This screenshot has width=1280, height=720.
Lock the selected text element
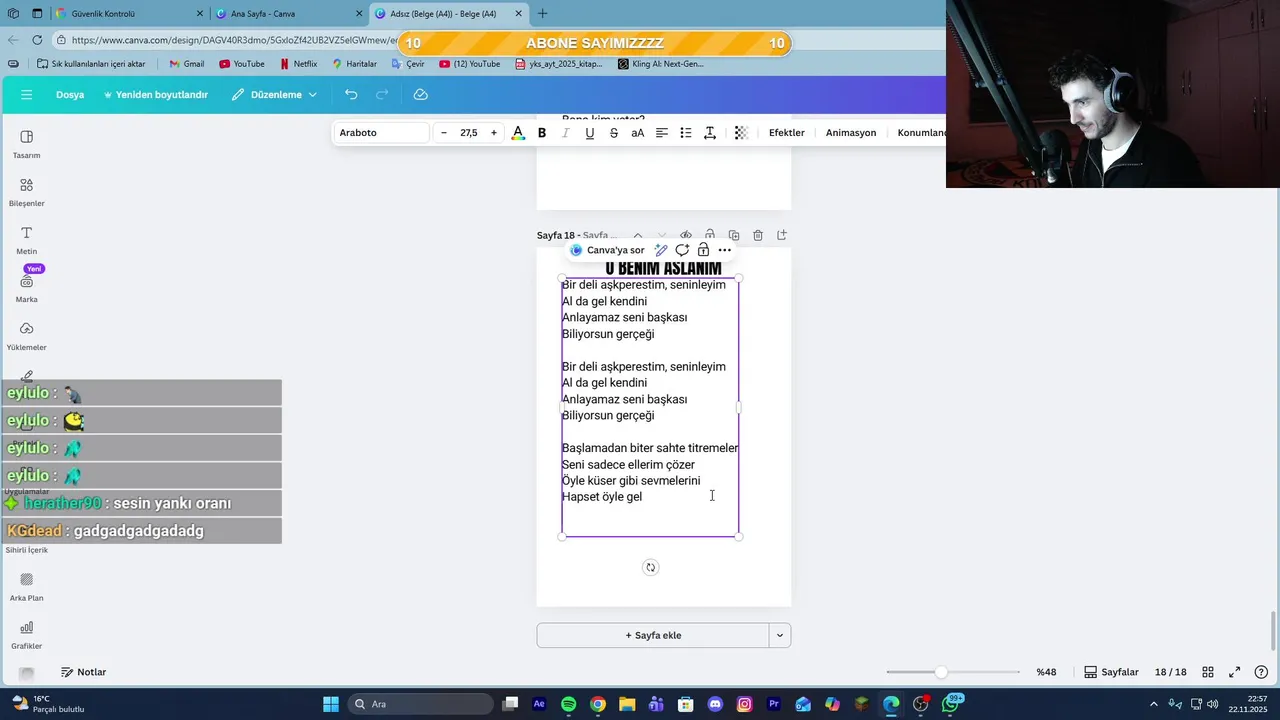(x=703, y=250)
